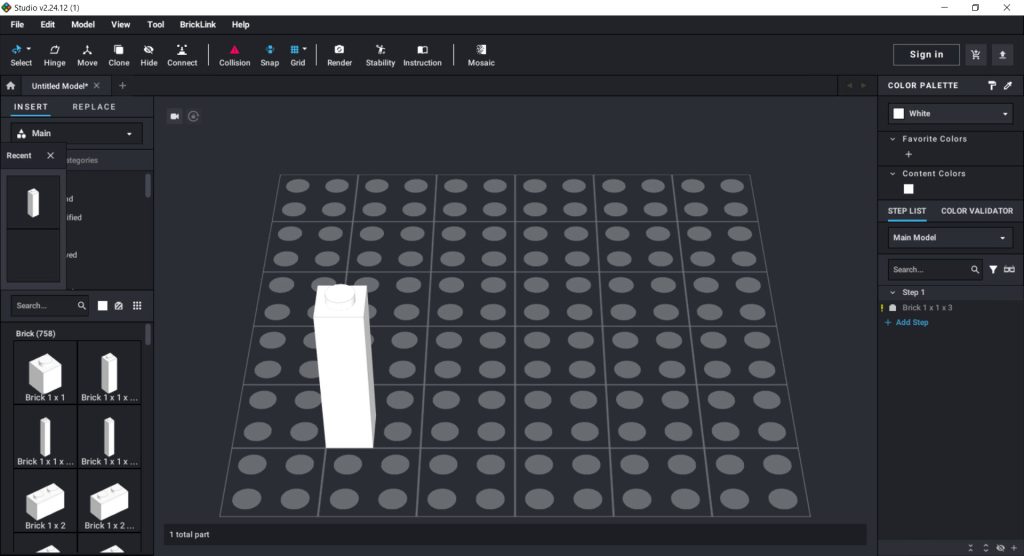The height and width of the screenshot is (556, 1024).
Task: Open the shopping cart icon
Action: pyautogui.click(x=976, y=55)
